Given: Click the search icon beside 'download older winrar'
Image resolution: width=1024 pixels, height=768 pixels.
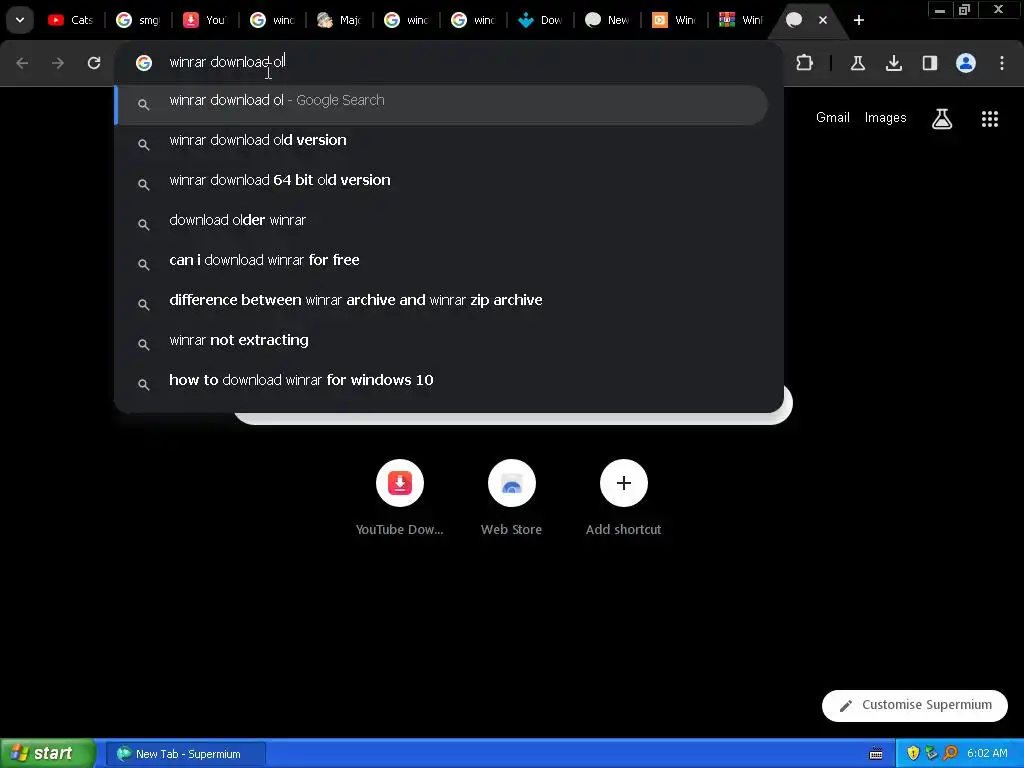Looking at the screenshot, I should pos(144,224).
